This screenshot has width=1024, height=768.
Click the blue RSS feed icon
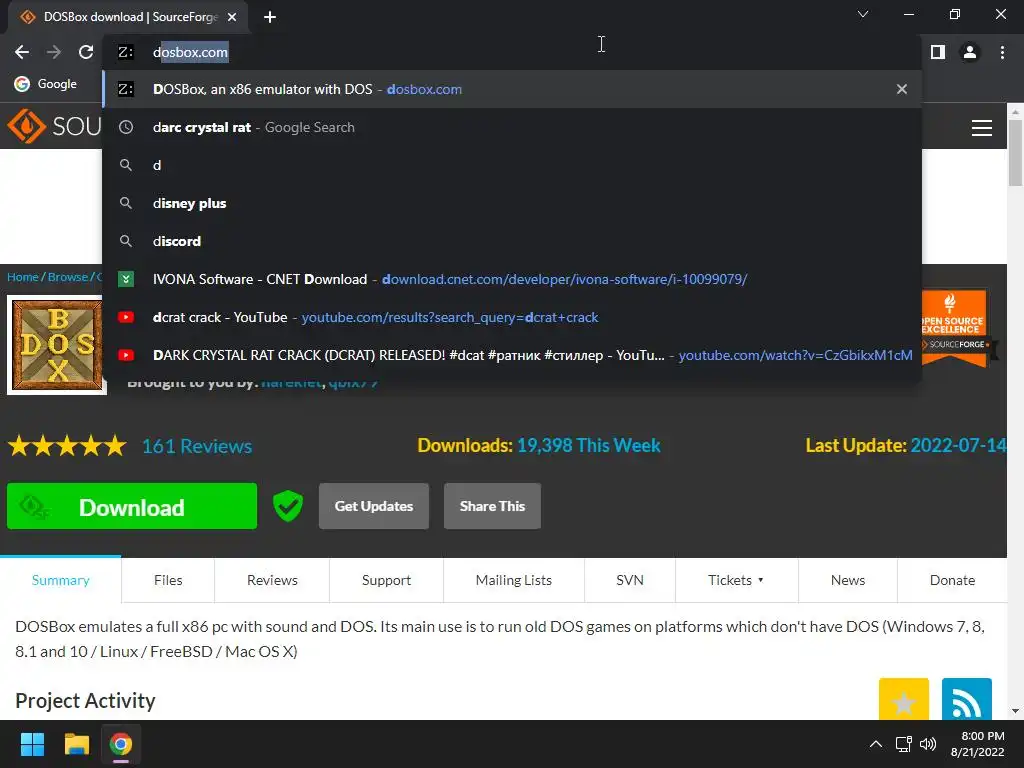(x=967, y=699)
